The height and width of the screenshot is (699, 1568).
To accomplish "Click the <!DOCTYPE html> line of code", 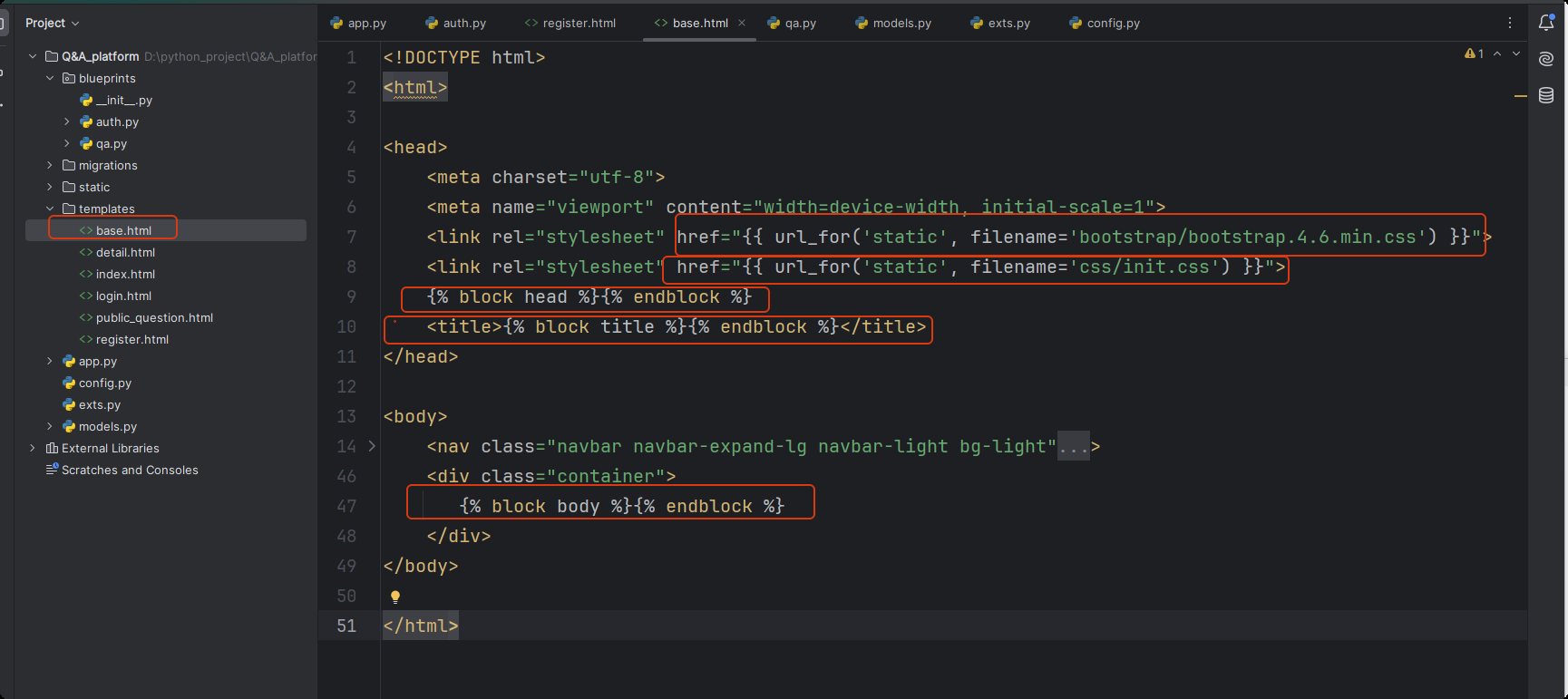I will (464, 57).
